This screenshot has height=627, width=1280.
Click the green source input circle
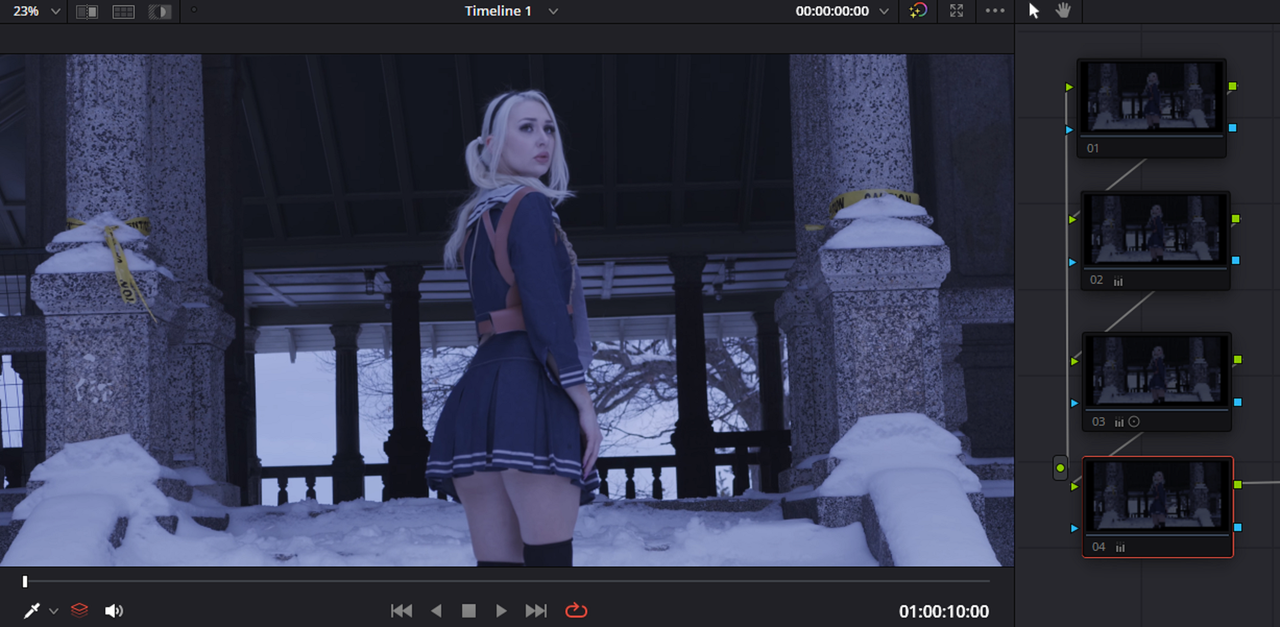(1060, 467)
